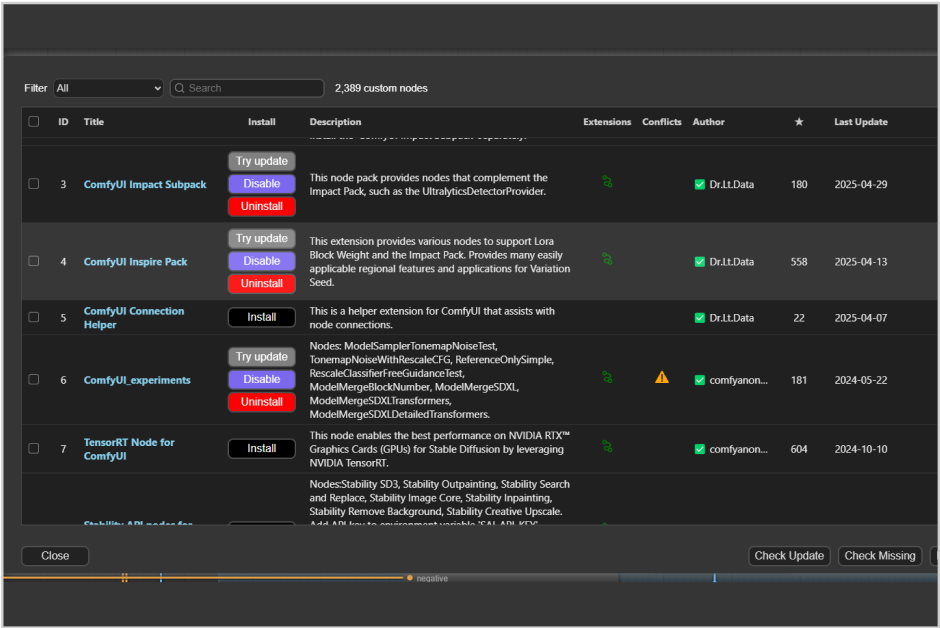Click star count 604 for TensorRT Node
Image resolution: width=940 pixels, height=628 pixels.
(799, 449)
